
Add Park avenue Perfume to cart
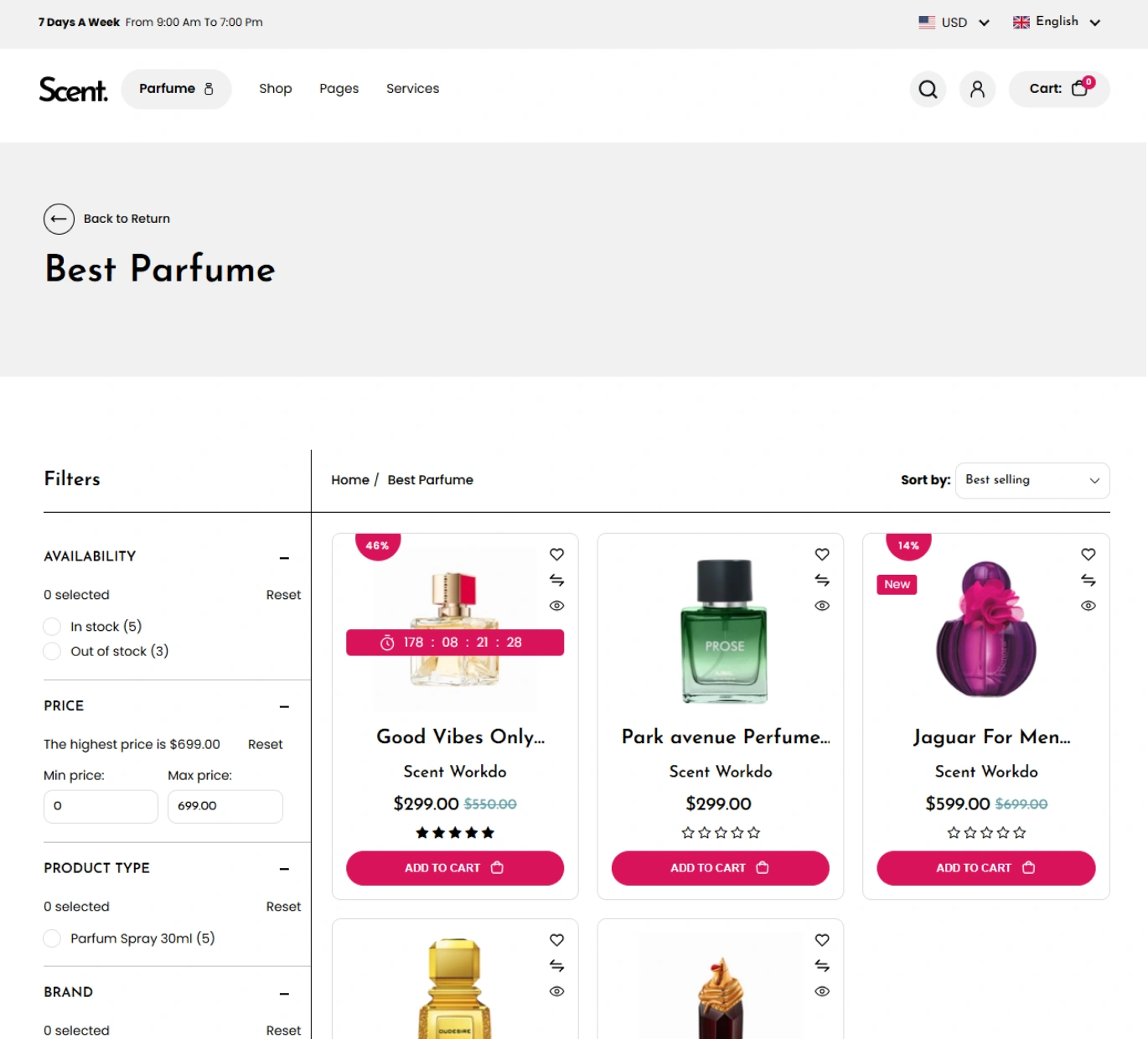click(720, 868)
